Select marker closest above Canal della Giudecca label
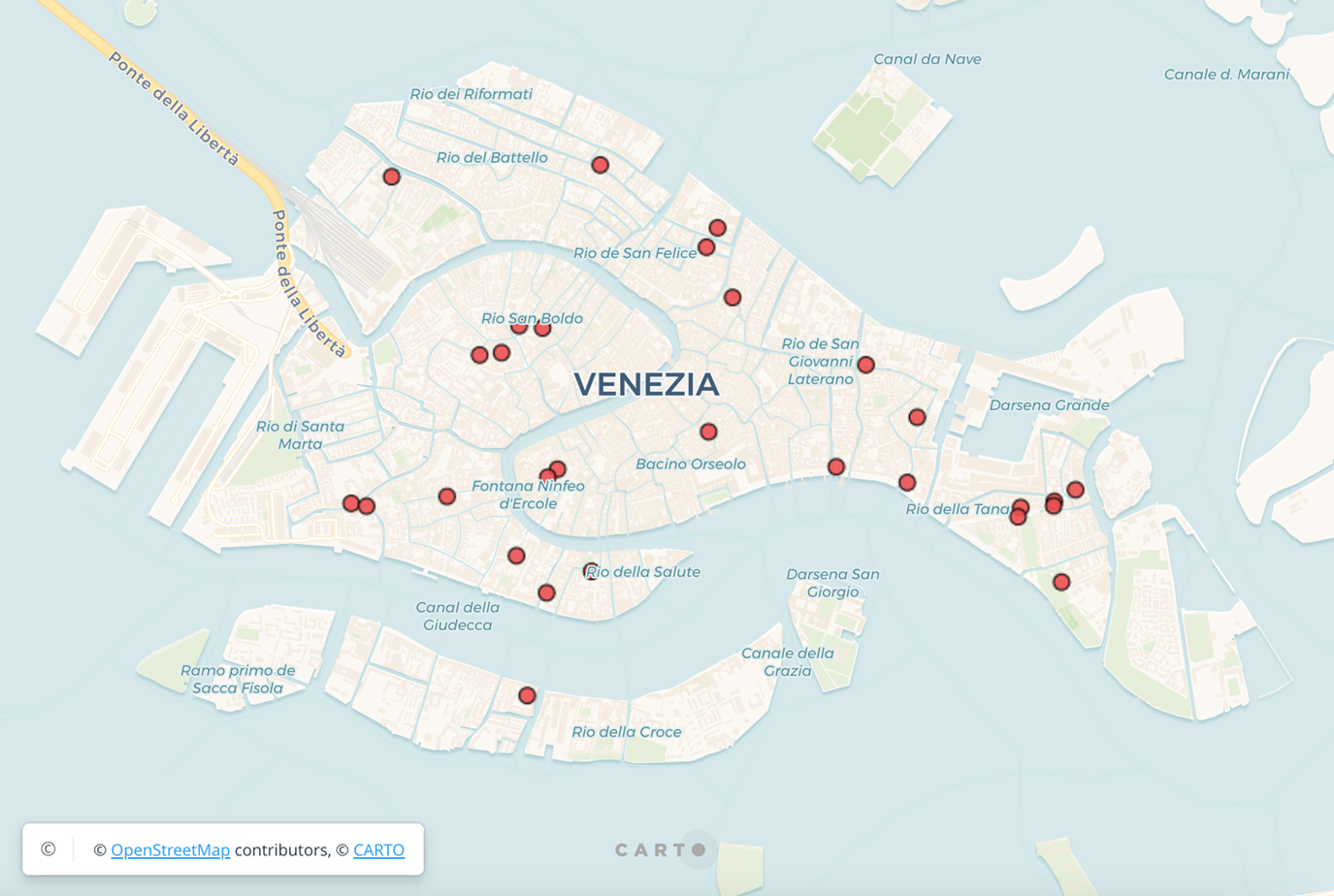The image size is (1334, 896). tap(516, 556)
